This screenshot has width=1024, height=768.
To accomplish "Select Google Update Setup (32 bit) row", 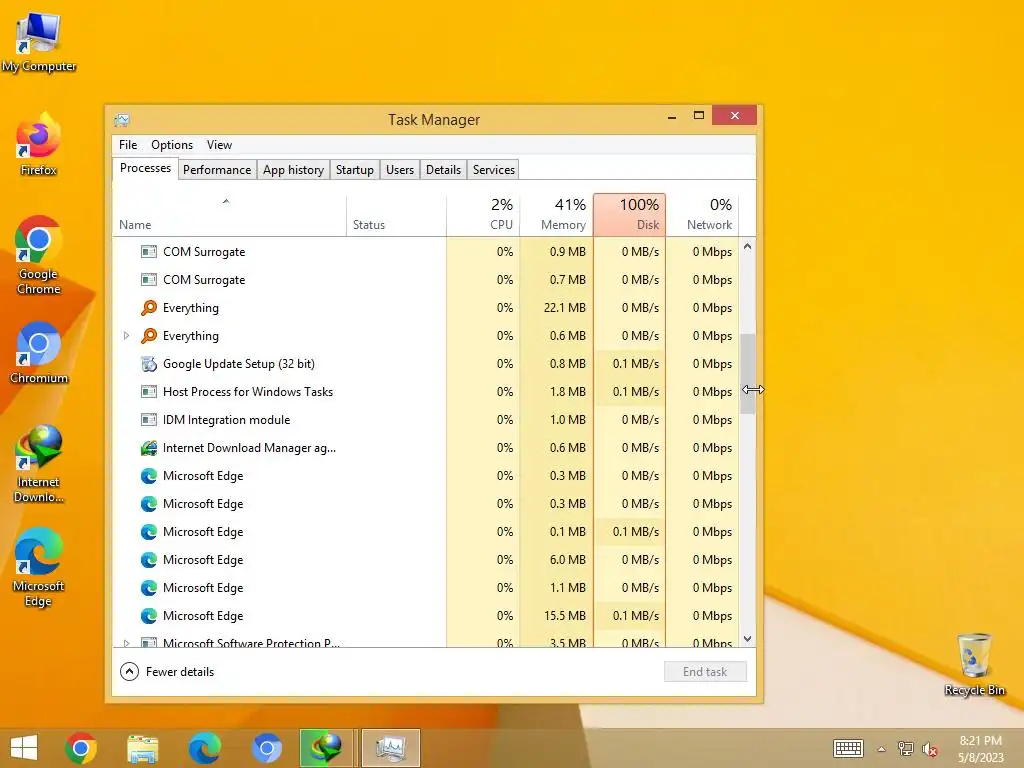I will tap(426, 364).
